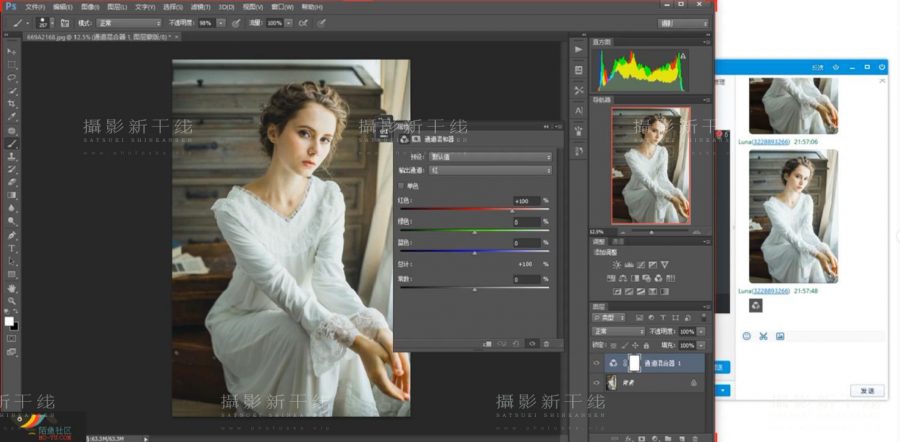Viewport: 900px width, 442px height.
Task: Add a Channel Mixer adjustment from Adjustments panel
Action: coord(659,278)
